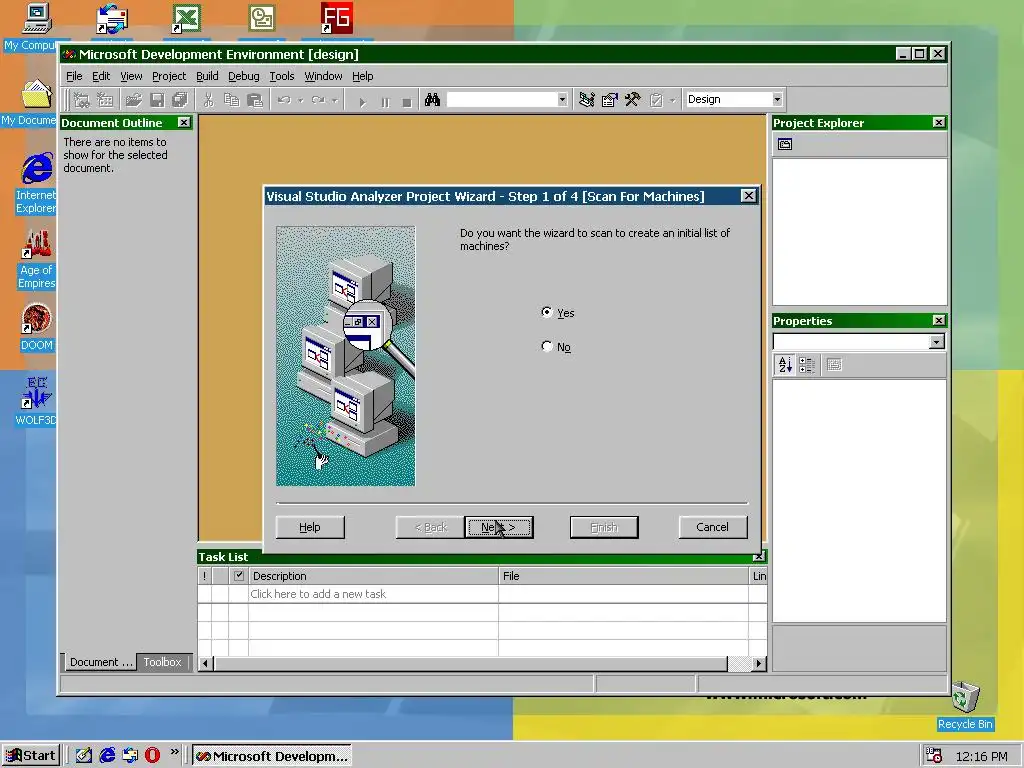The height and width of the screenshot is (768, 1024).
Task: Click the Categorized icon in Properties
Action: point(807,364)
